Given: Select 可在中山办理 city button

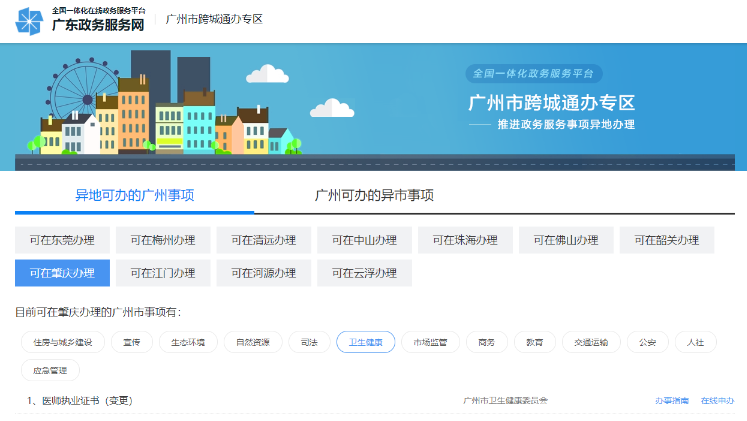Looking at the screenshot, I should [x=364, y=240].
